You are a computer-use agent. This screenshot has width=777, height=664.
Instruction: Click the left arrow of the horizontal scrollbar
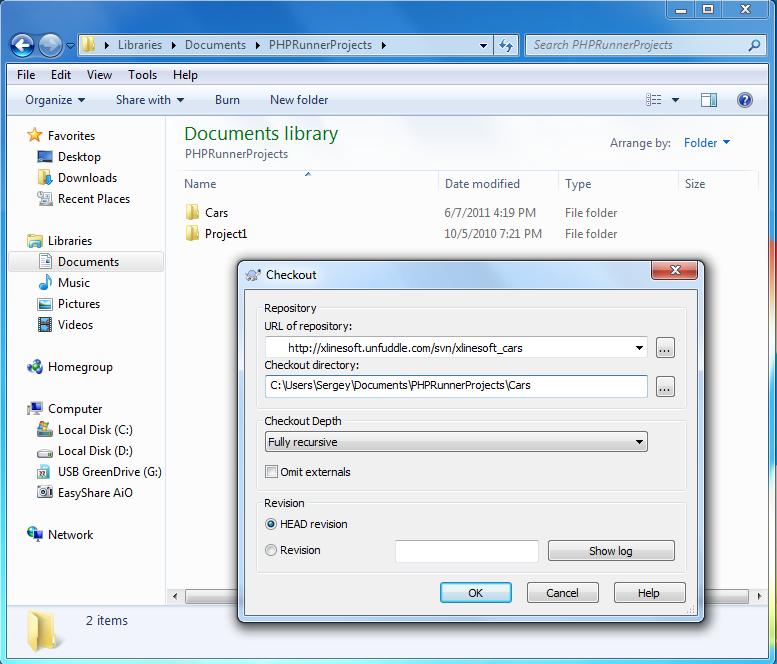coord(174,596)
